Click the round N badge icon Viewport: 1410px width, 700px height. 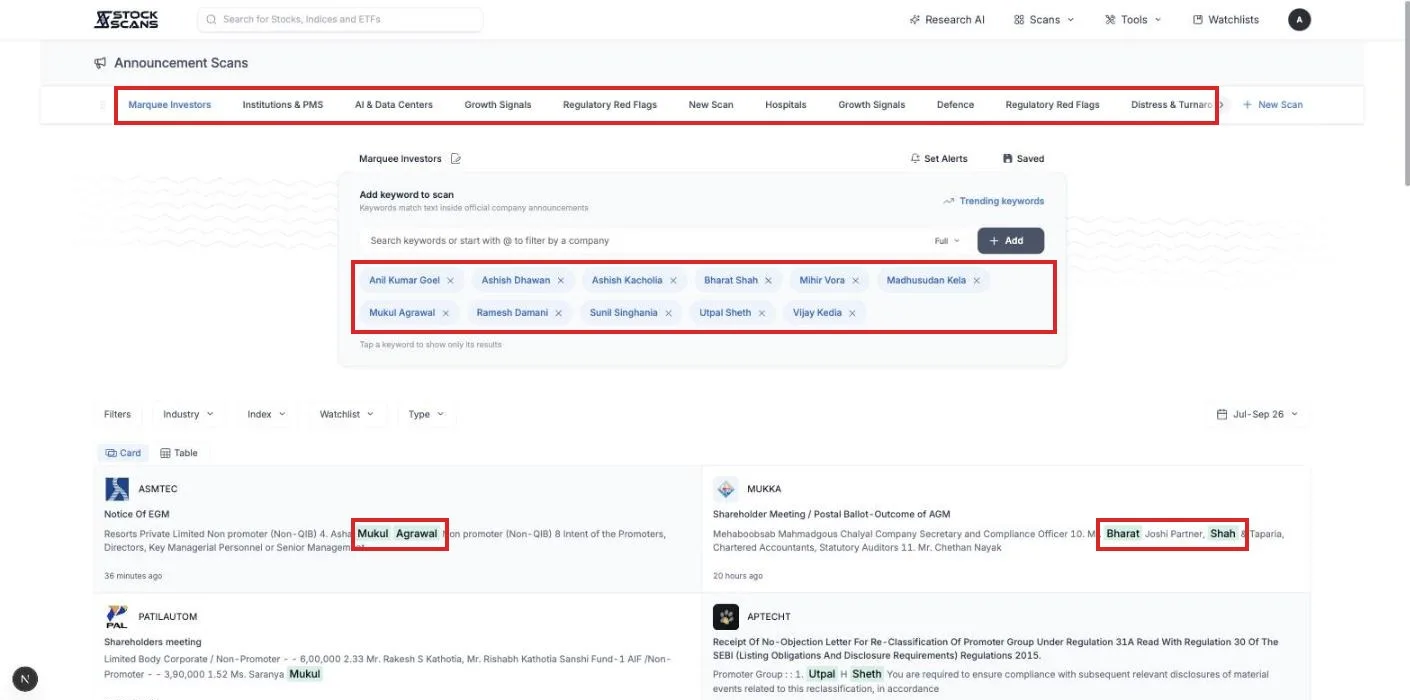(26, 678)
